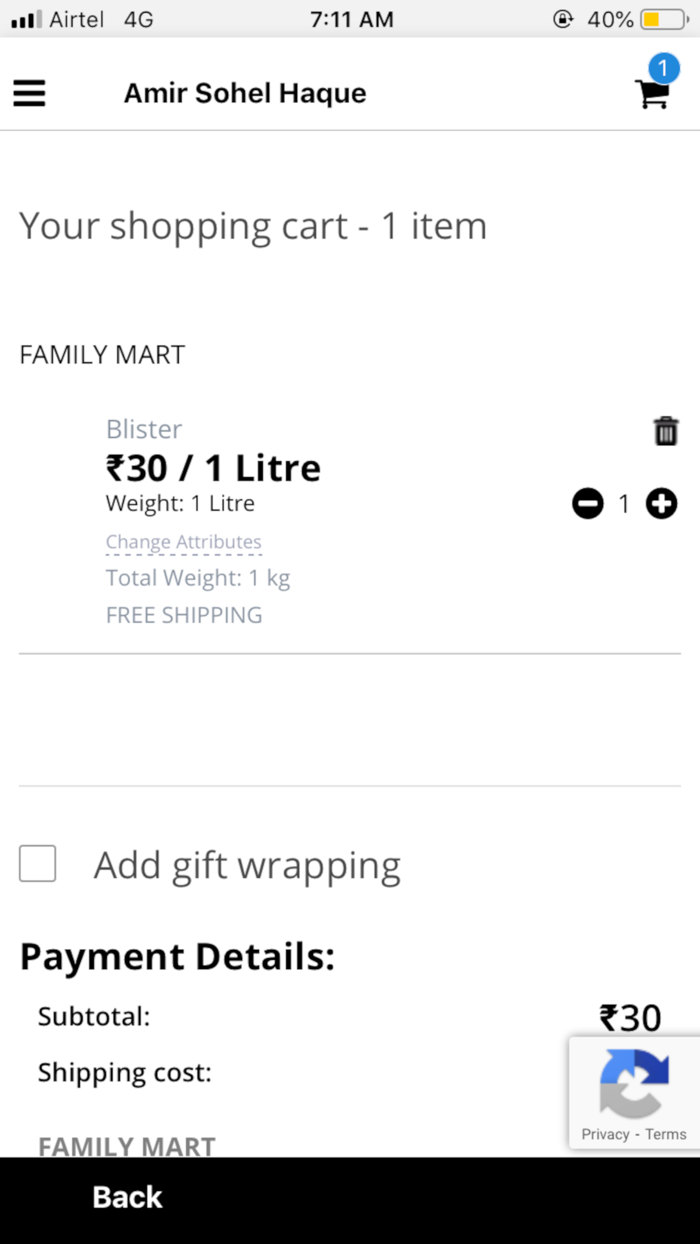
Task: Open the Privacy link
Action: click(x=604, y=1134)
